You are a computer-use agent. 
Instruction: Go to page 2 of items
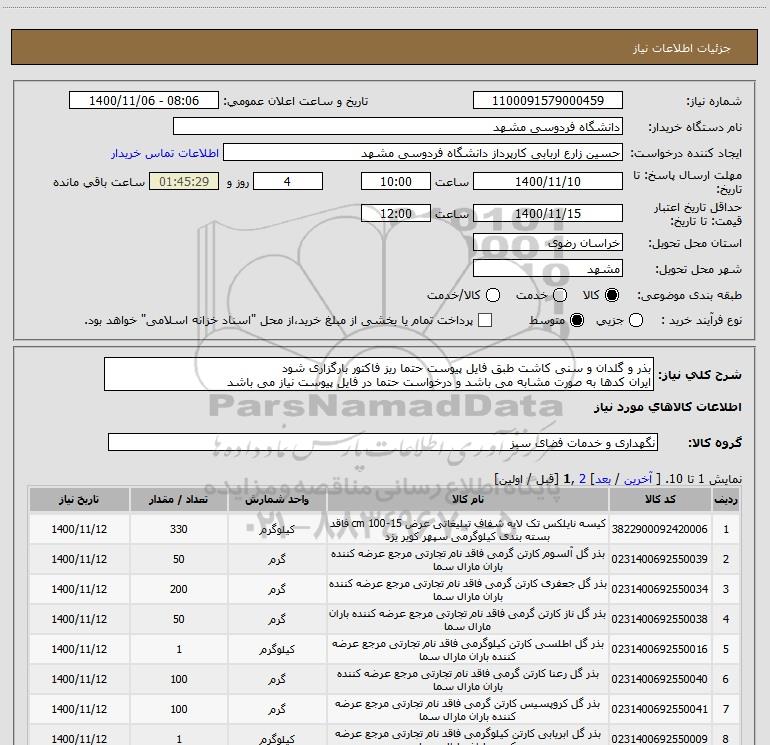pos(582,479)
